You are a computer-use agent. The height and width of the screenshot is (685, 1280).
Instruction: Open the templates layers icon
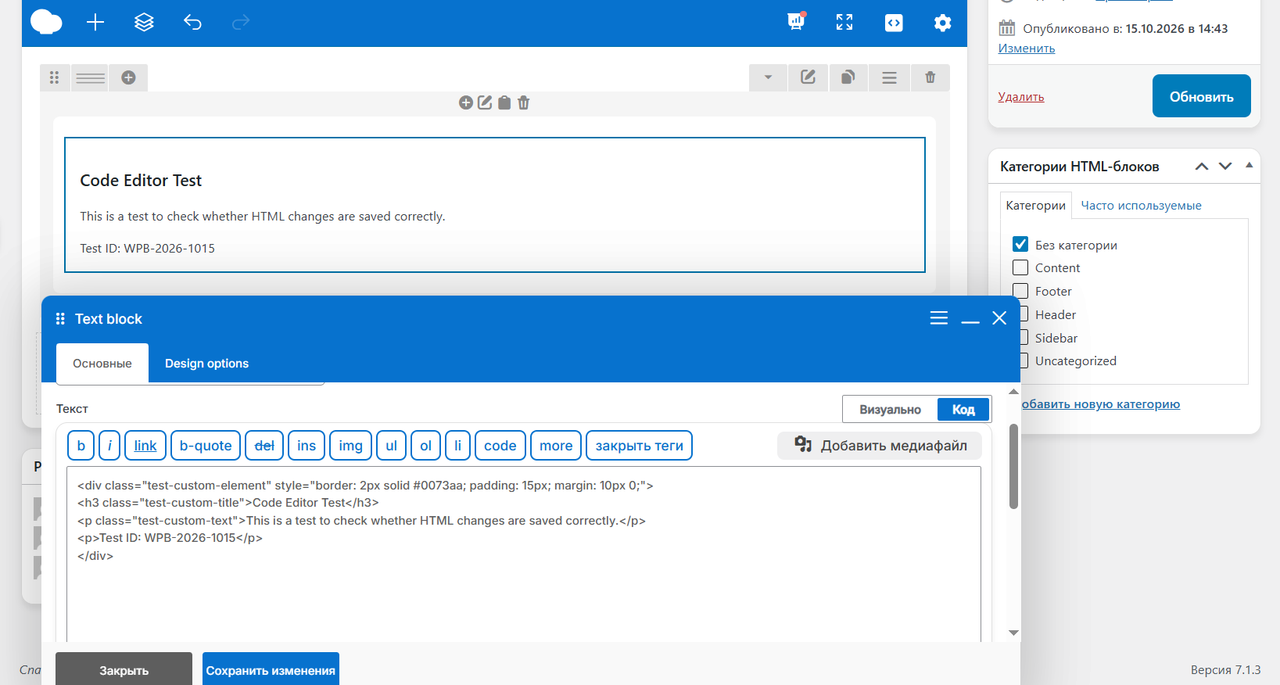coord(144,22)
